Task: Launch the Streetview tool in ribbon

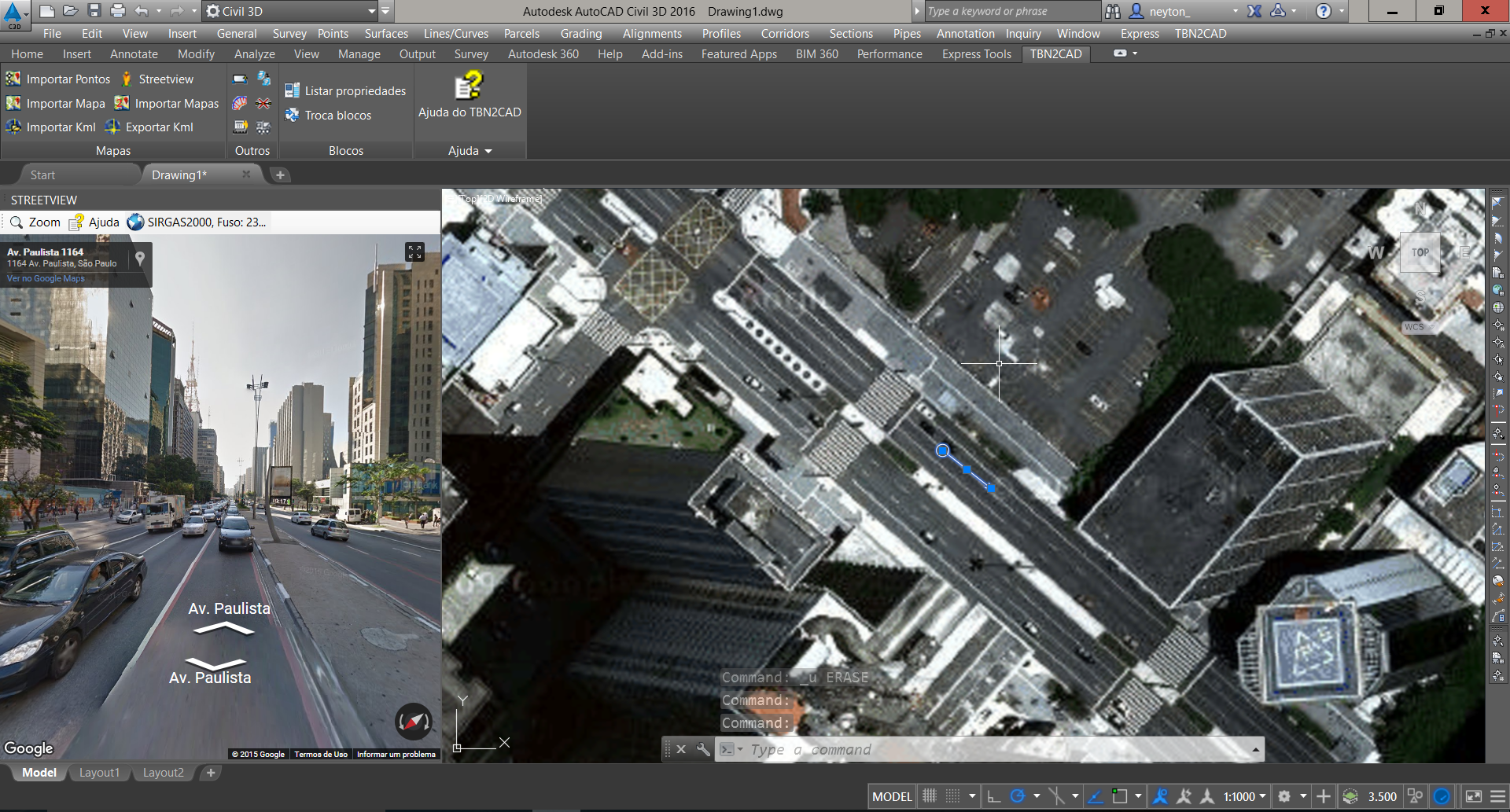Action: point(157,79)
